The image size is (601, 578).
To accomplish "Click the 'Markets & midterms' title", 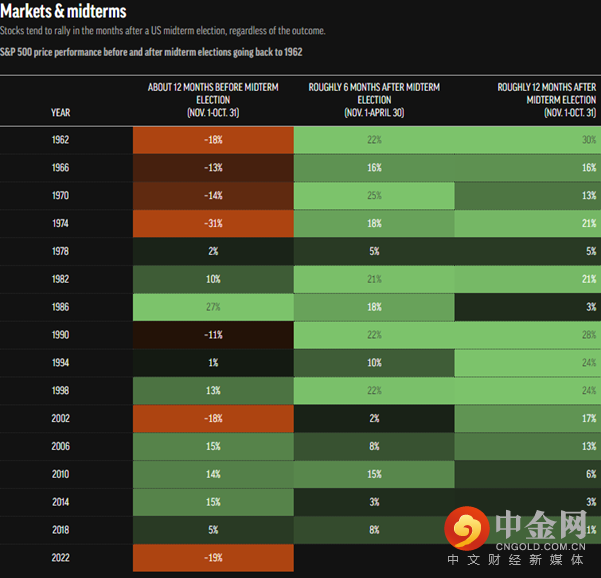I will click(63, 11).
